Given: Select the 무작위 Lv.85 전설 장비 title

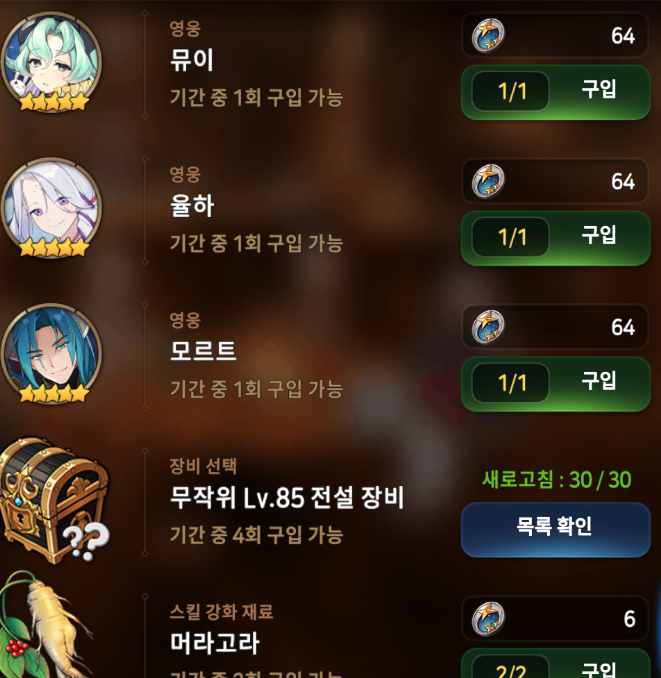Looking at the screenshot, I should click(287, 497).
